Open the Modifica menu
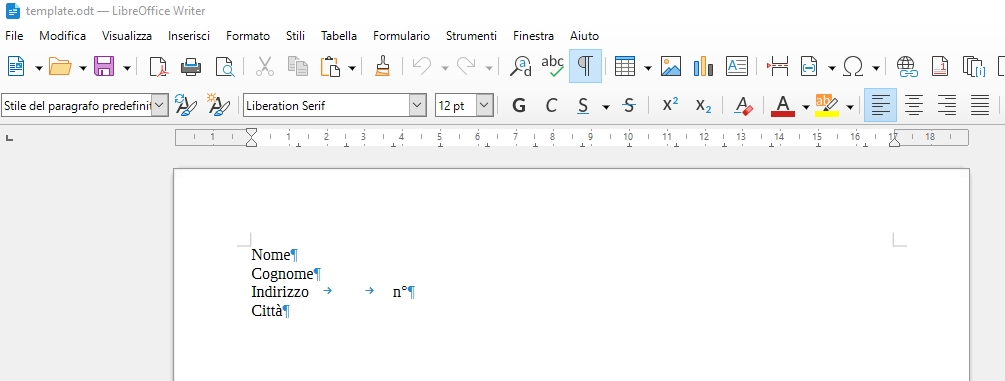This screenshot has width=1005, height=381. (x=62, y=36)
